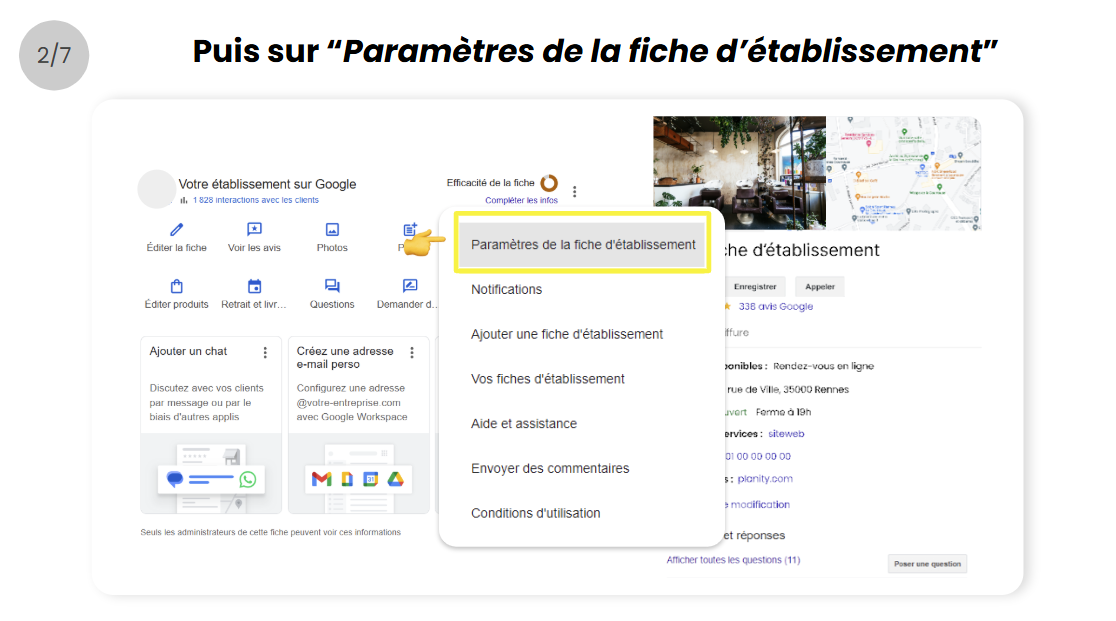Viewport: 1116px width, 621px height.
Task: Select Ajouter une fiche d'établissement menu entry
Action: point(567,334)
